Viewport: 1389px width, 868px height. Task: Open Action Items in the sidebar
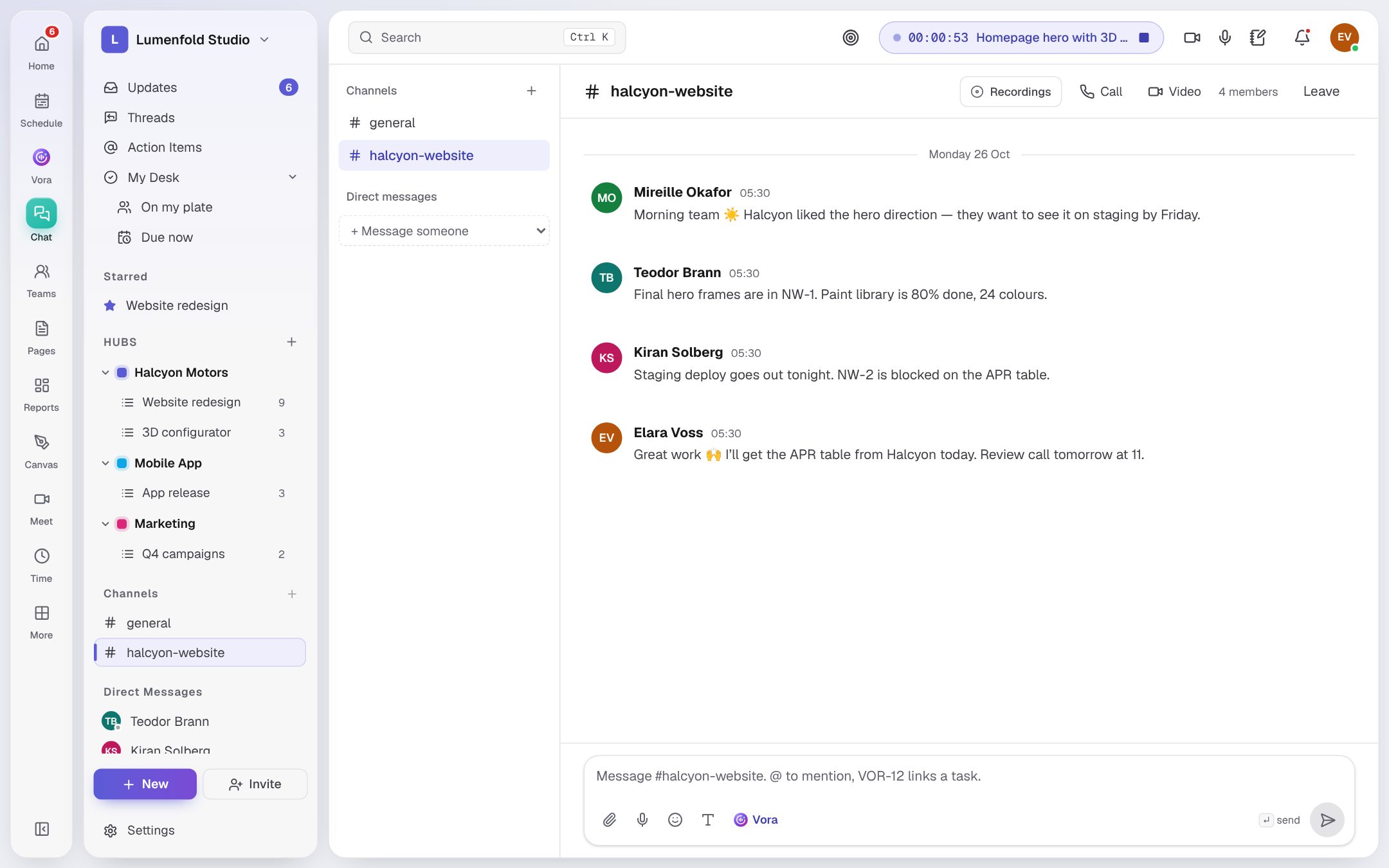(200, 147)
